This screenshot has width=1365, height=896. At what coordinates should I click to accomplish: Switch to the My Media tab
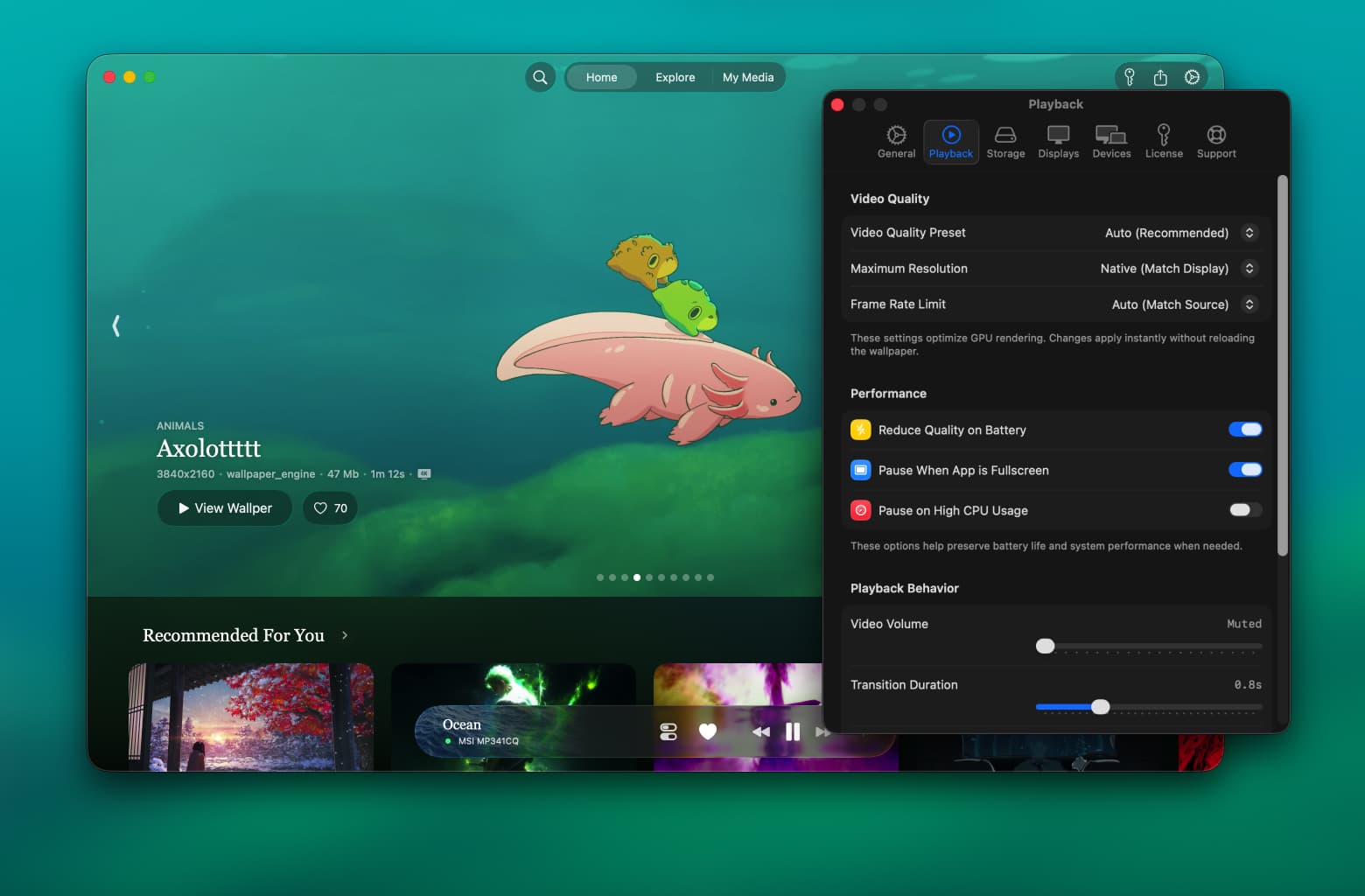[x=748, y=77]
